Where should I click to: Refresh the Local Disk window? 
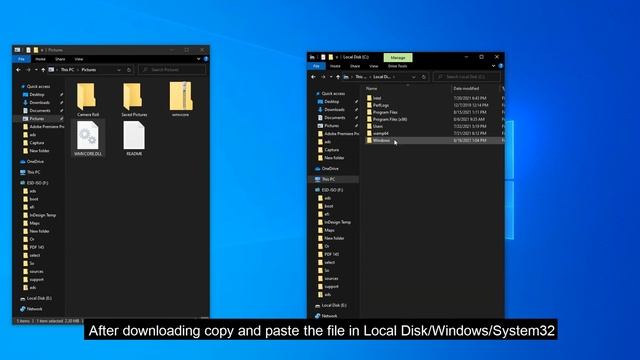424,77
